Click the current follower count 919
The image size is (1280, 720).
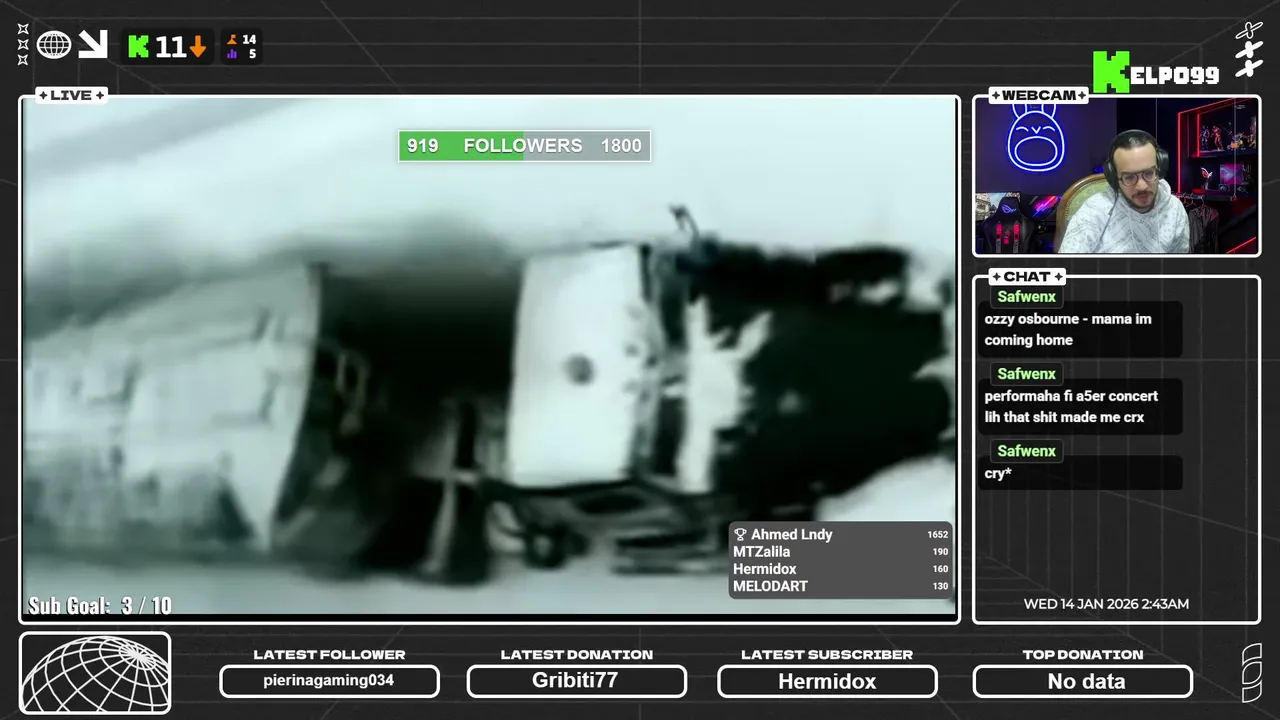[x=422, y=146]
